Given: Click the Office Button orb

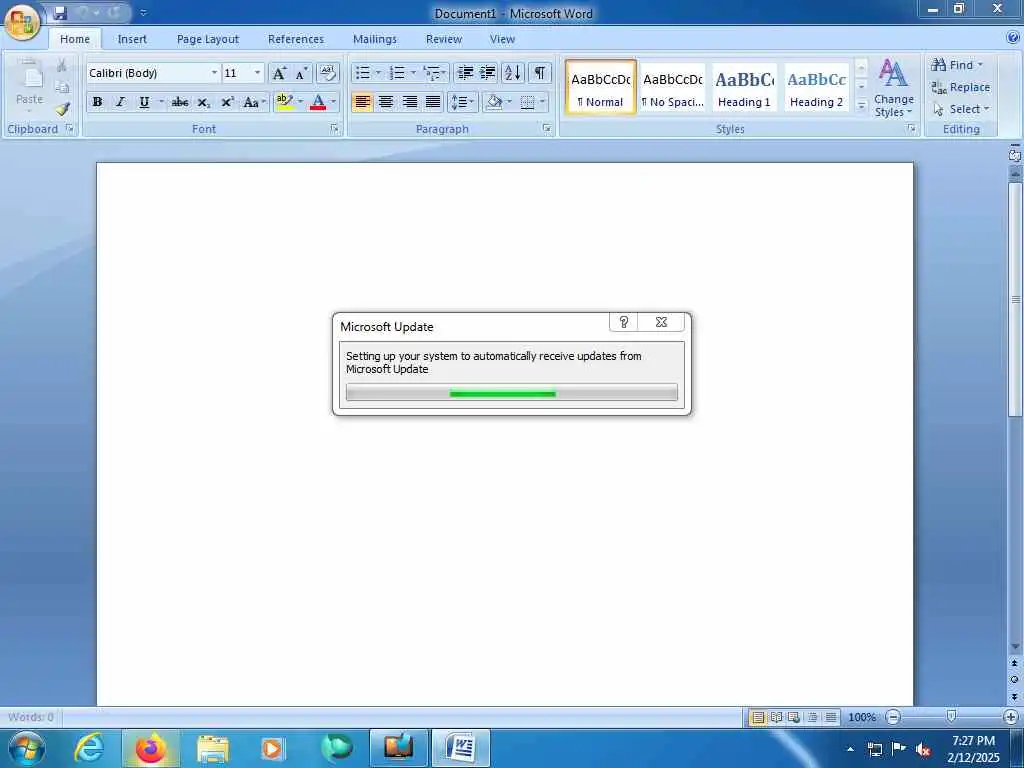Looking at the screenshot, I should click(x=22, y=23).
